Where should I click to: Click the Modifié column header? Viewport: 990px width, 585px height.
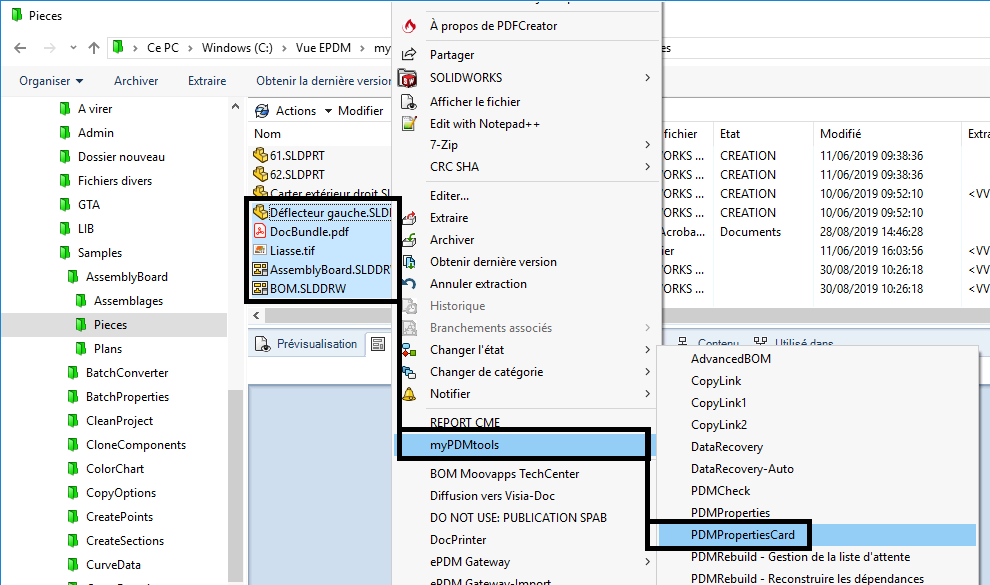840,134
